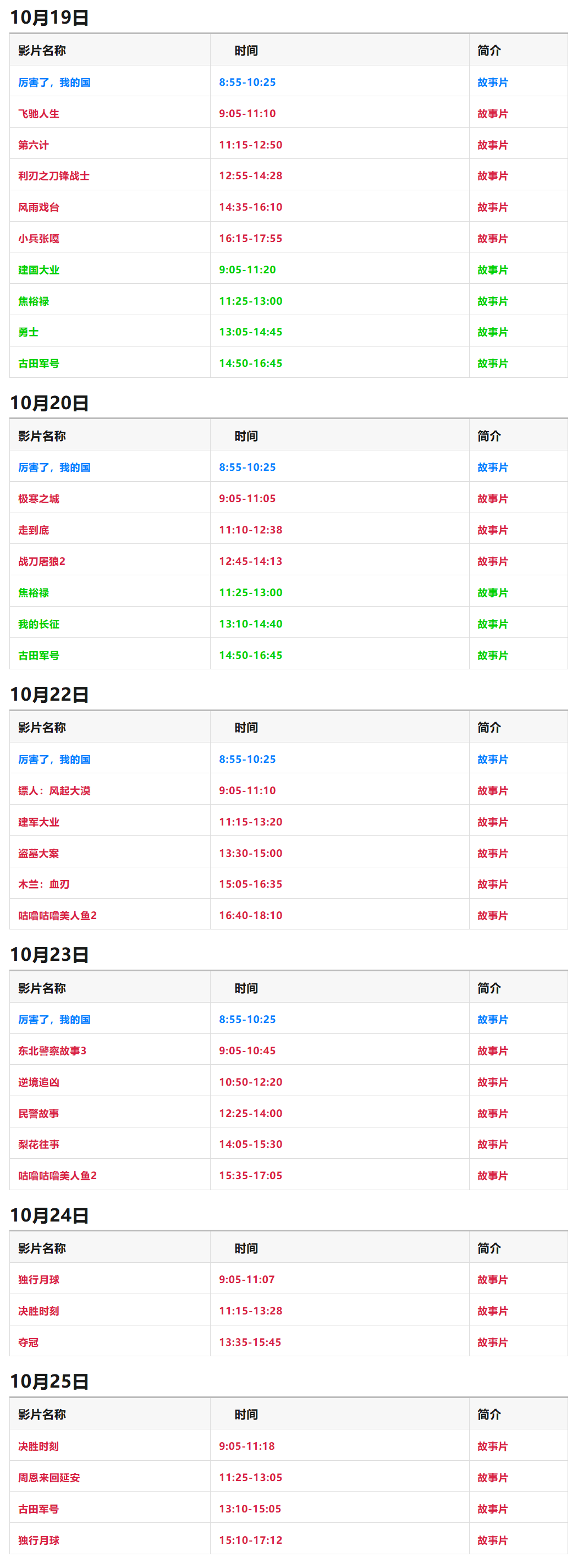Open 镖人：风起大漠 movie link

(54, 791)
